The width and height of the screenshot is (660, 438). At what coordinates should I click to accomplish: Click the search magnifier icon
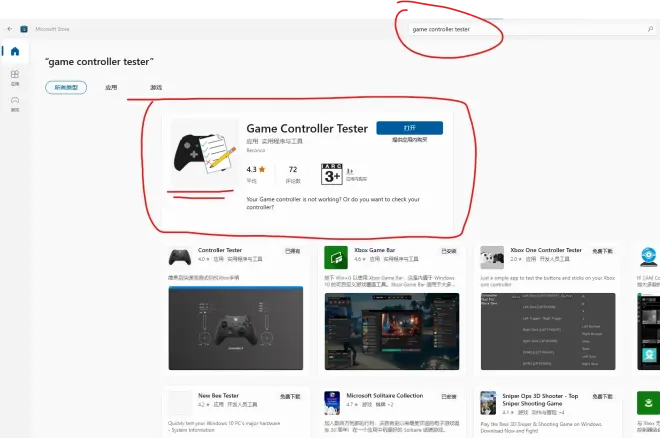tap(650, 29)
